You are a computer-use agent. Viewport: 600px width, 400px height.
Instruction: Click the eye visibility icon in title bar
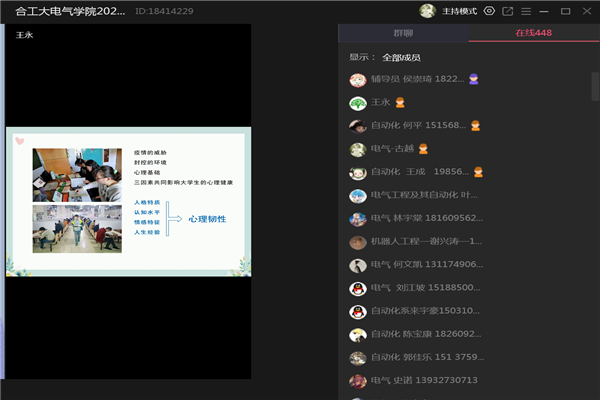click(489, 11)
